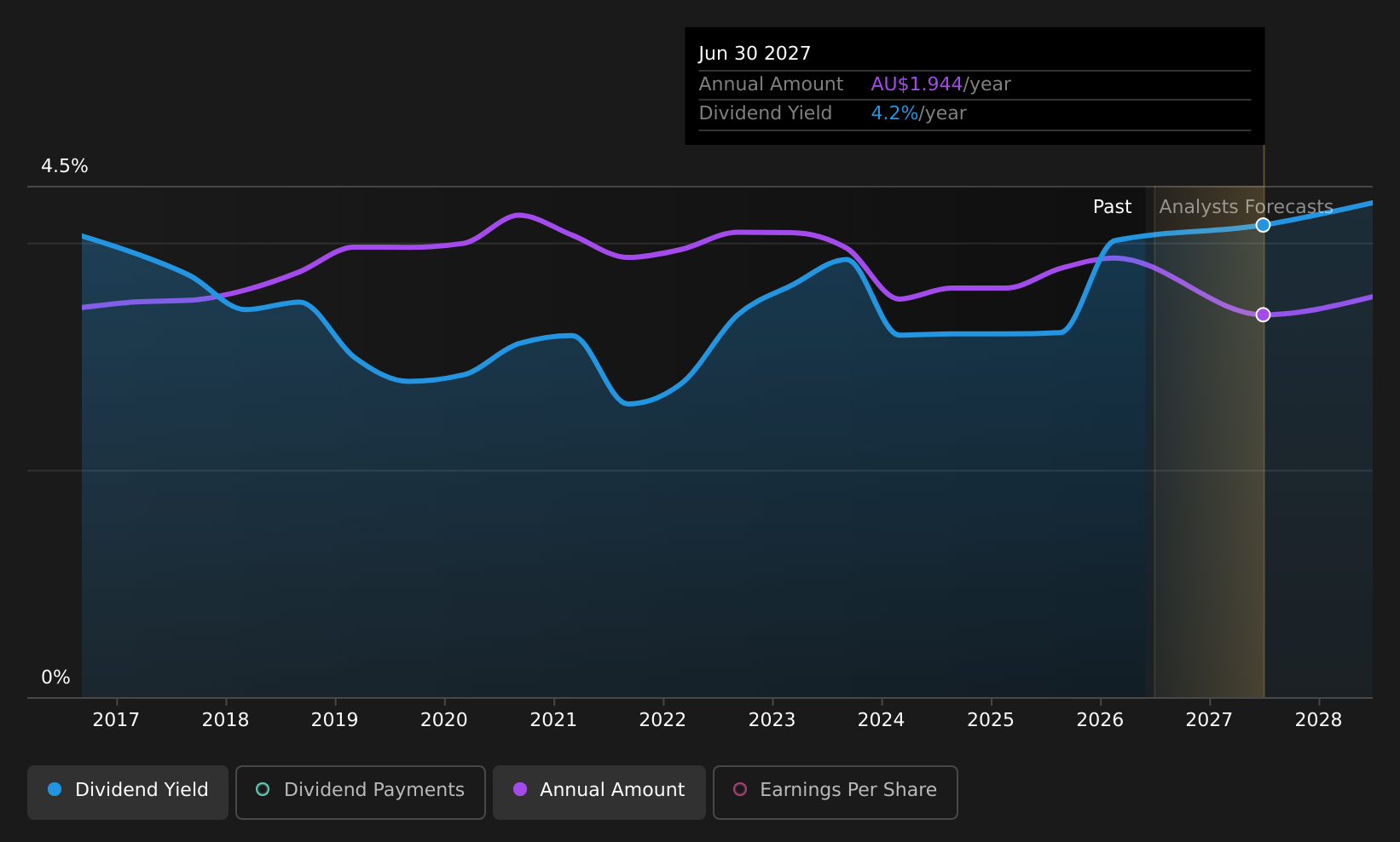Click the 2025 x-axis label
The width and height of the screenshot is (1400, 842).
[991, 720]
